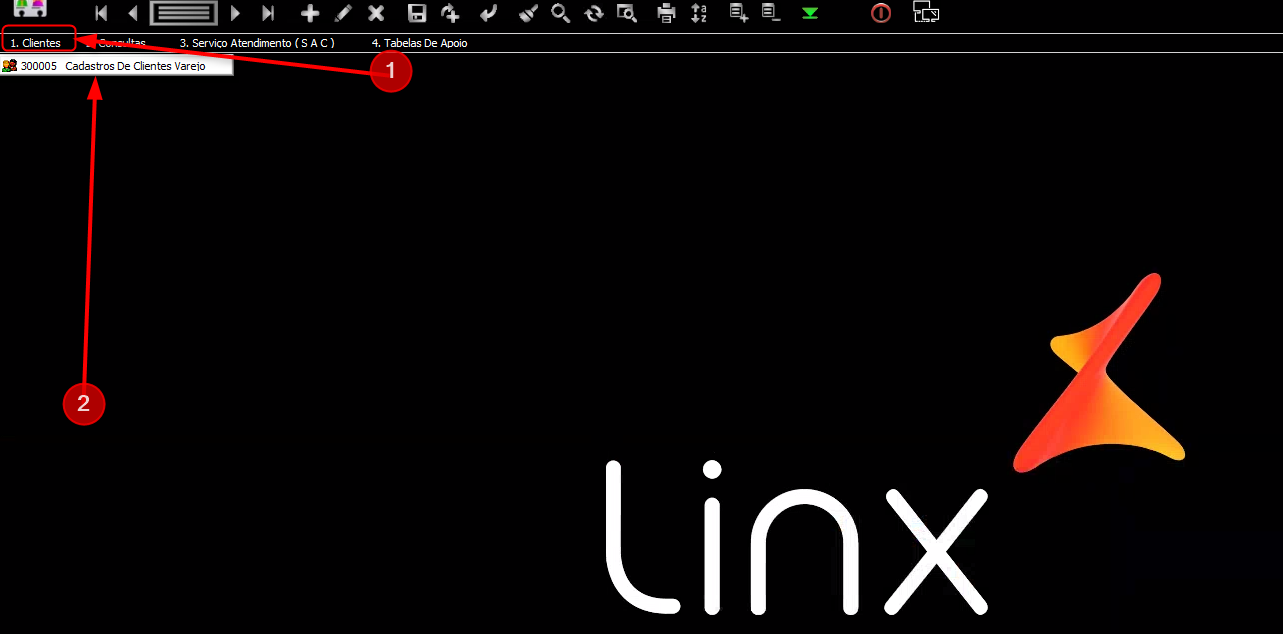Click the colorful app icon at top left
Image resolution: width=1283 pixels, height=634 pixels.
pyautogui.click(x=30, y=9)
